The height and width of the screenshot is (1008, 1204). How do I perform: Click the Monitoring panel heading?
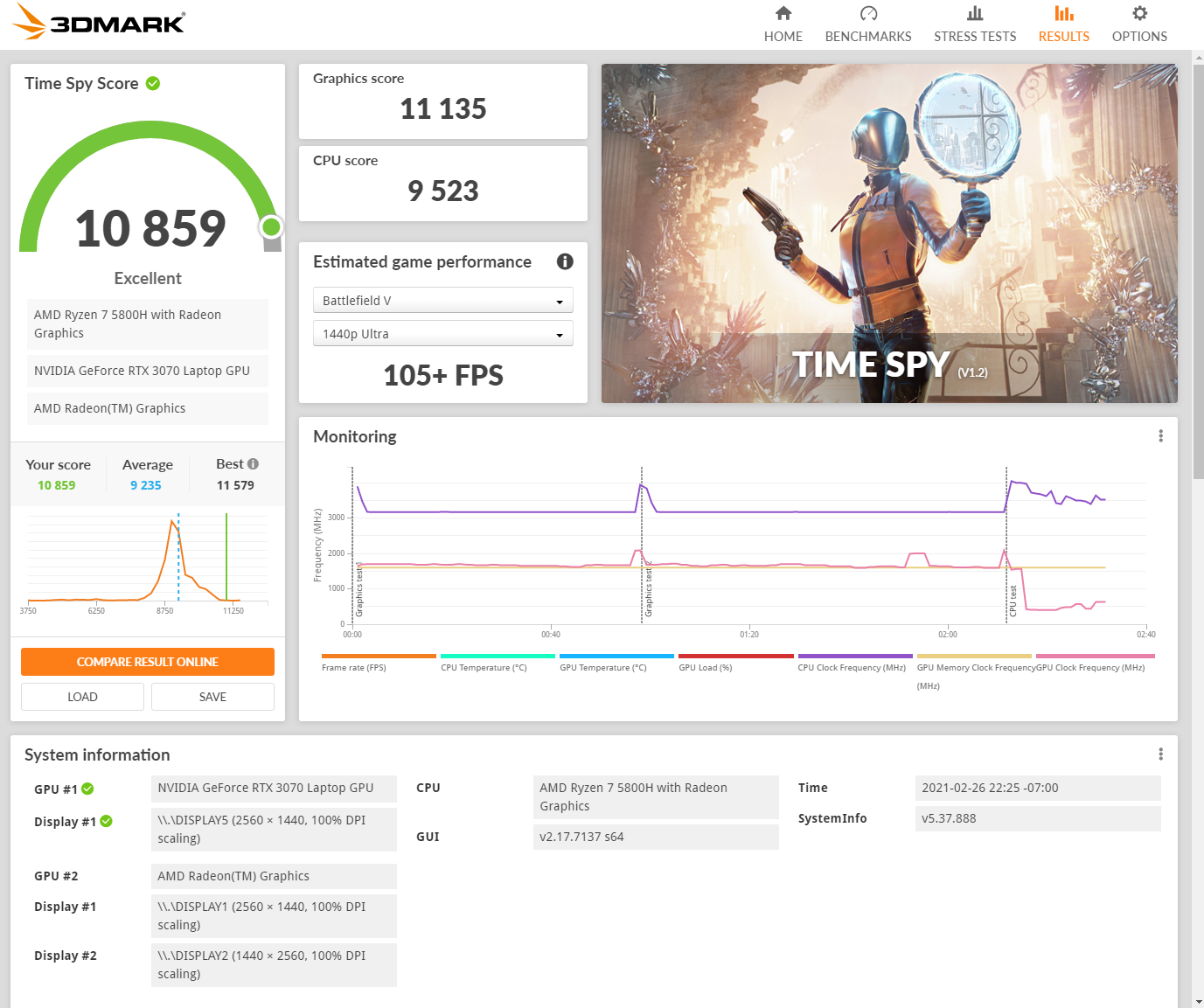click(355, 436)
